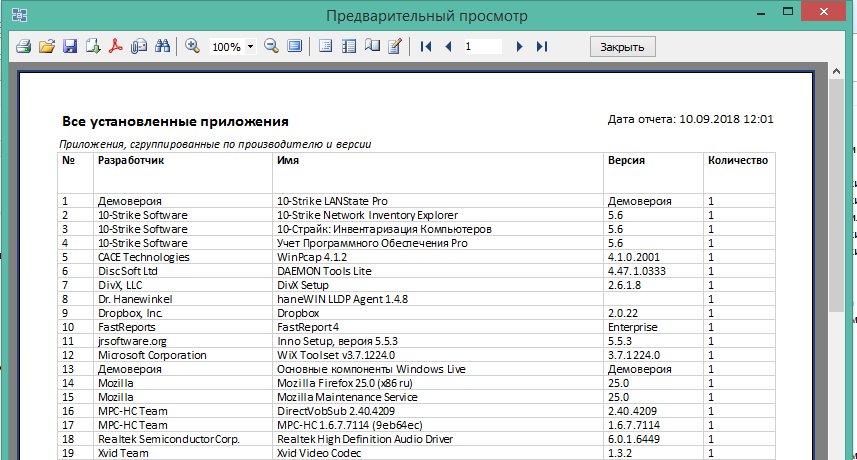Click the app icon in the title bar

click(x=19, y=15)
